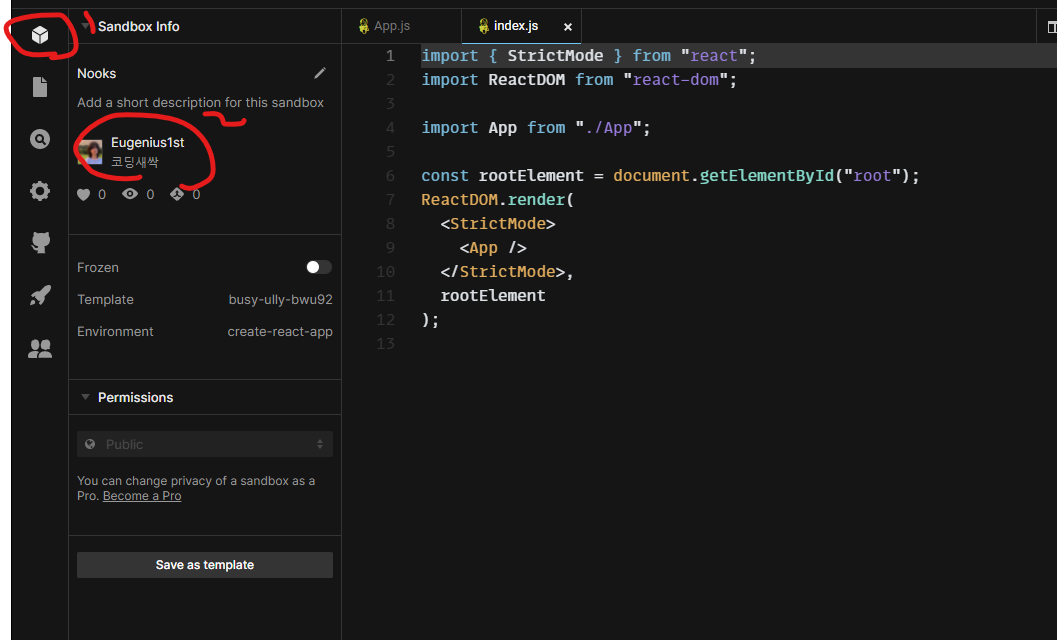This screenshot has width=1057, height=640.
Task: Click 'Add a short description for this sandbox'
Action: pyautogui.click(x=200, y=103)
